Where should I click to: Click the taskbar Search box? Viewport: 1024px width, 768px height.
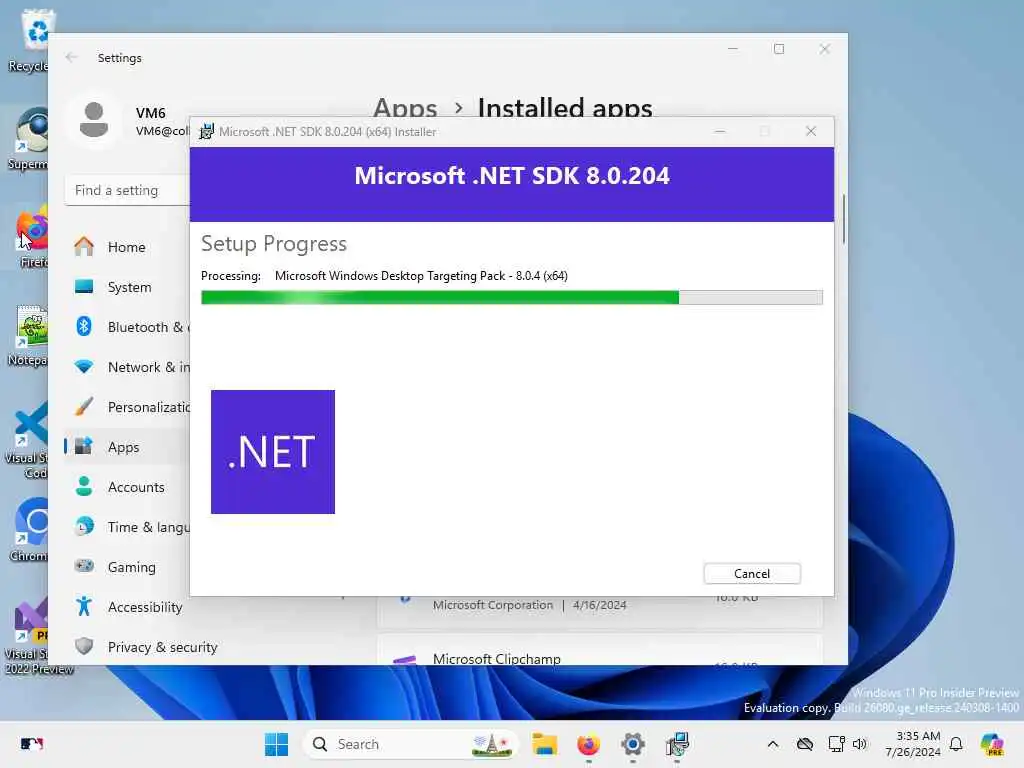pyautogui.click(x=410, y=744)
